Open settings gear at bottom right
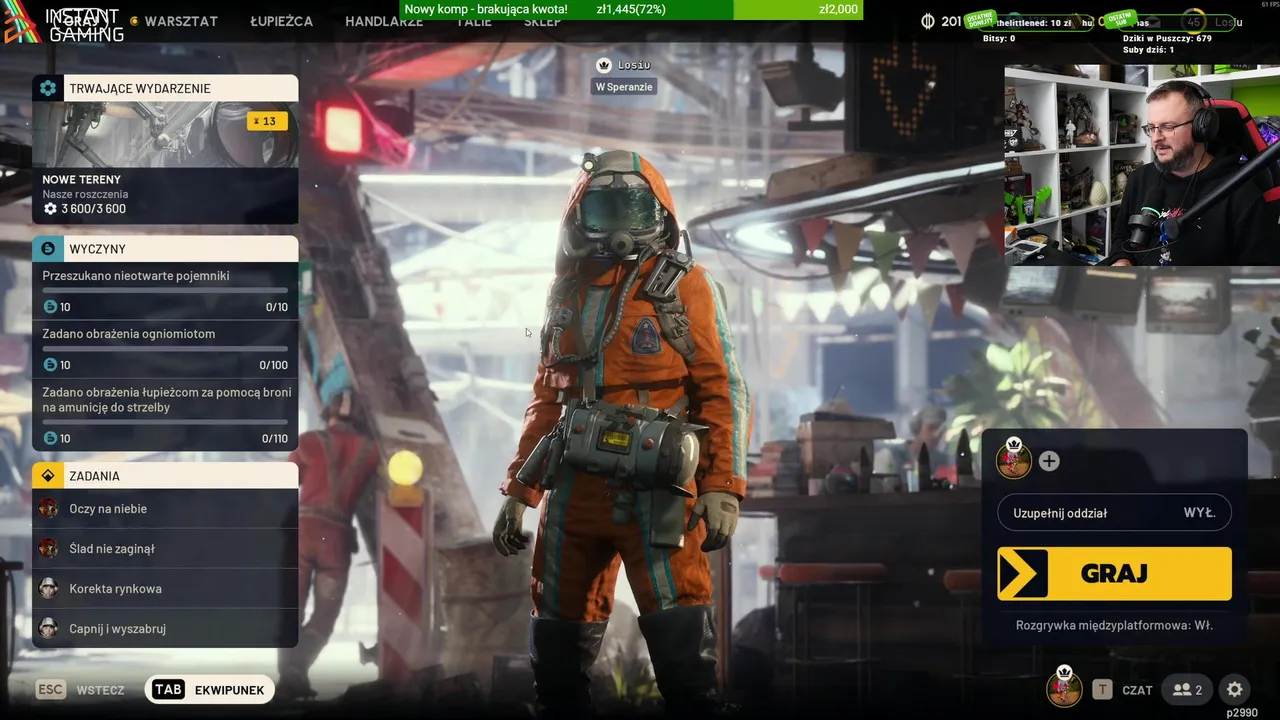The height and width of the screenshot is (720, 1280). 1235,689
